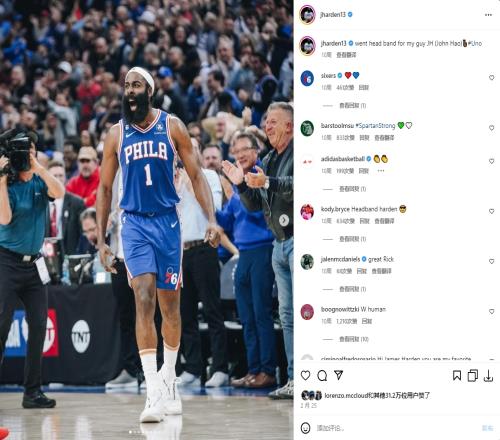Viewport: 500px width, 440px height.
Task: Open the three-dot more options menu
Action: 488,15
